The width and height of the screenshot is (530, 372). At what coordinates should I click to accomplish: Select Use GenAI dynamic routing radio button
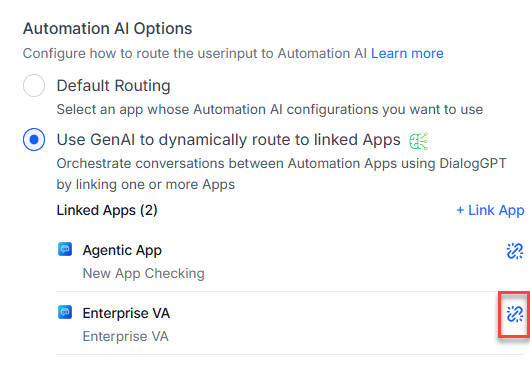tap(34, 140)
